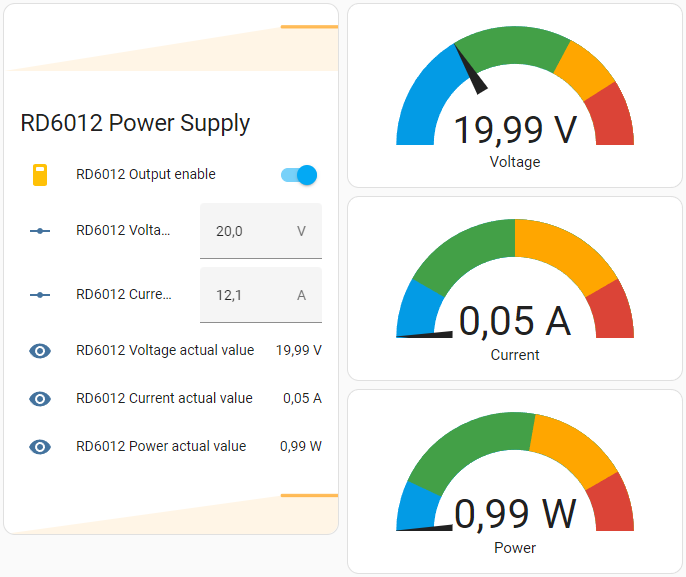Click the RD6012 Current slider icon

pyautogui.click(x=40, y=295)
